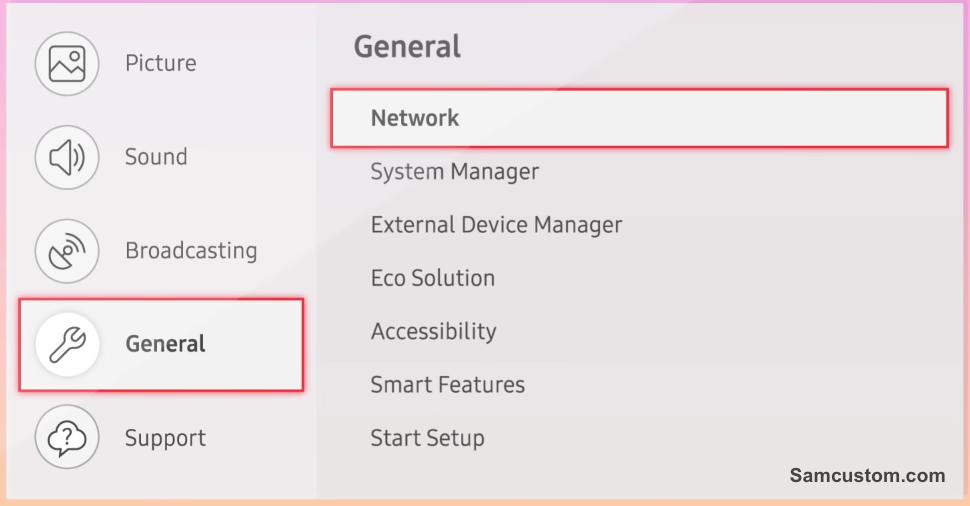Viewport: 970px width, 506px height.
Task: Click the Sound speaker icon
Action: coord(67,157)
